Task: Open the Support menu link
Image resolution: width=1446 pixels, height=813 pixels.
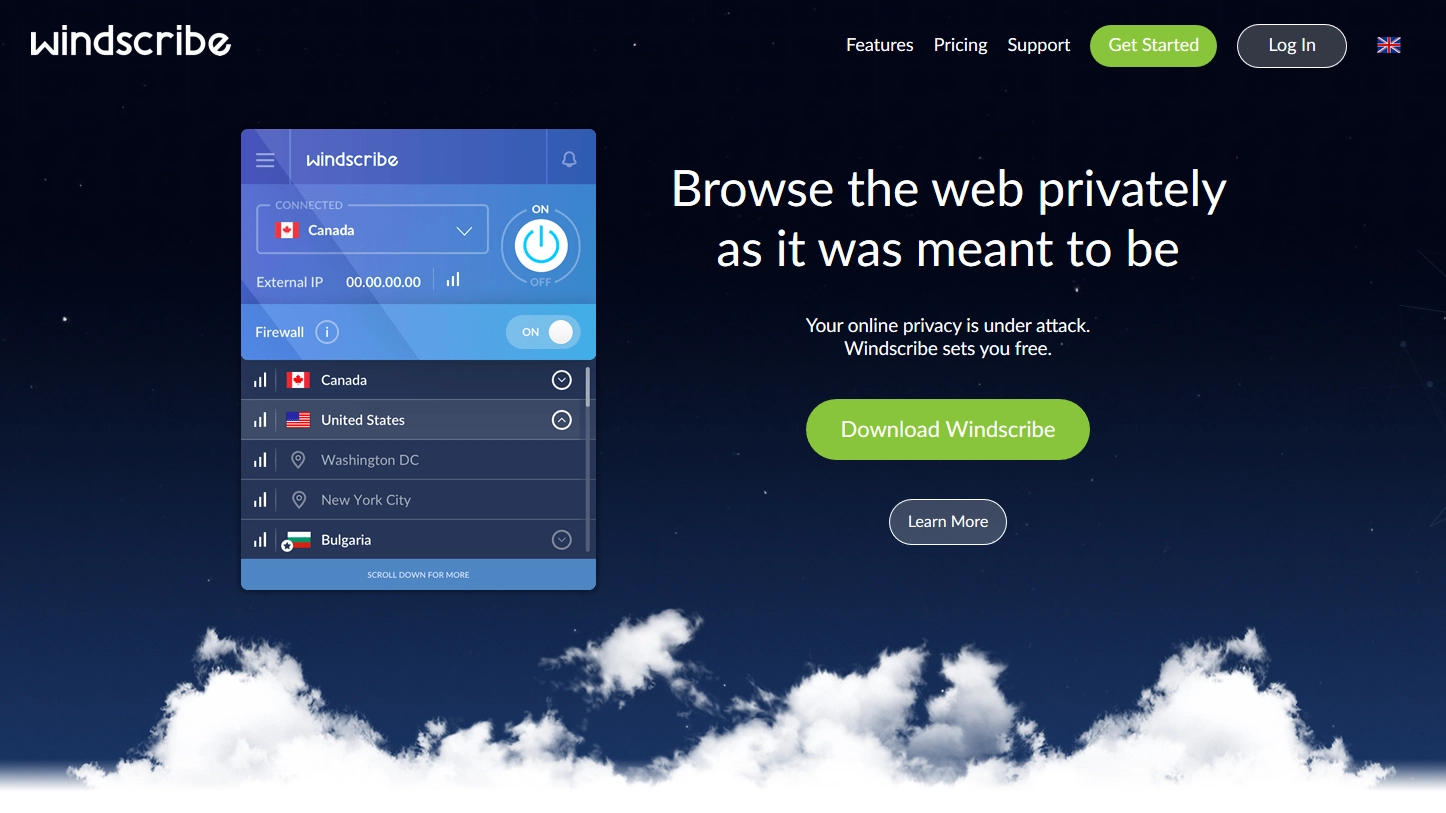Action: (x=1039, y=45)
